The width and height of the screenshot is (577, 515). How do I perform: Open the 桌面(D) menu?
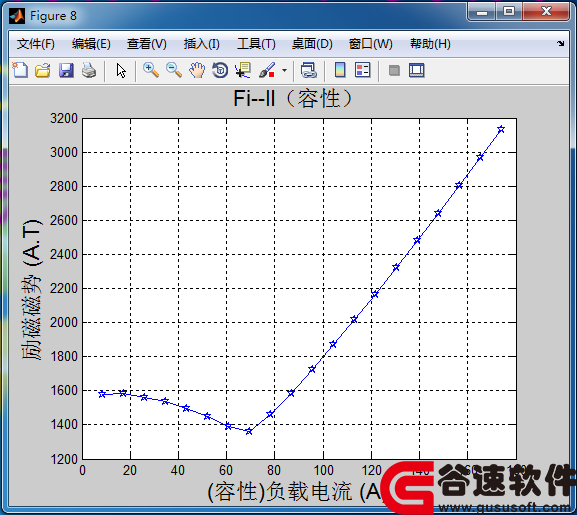312,44
